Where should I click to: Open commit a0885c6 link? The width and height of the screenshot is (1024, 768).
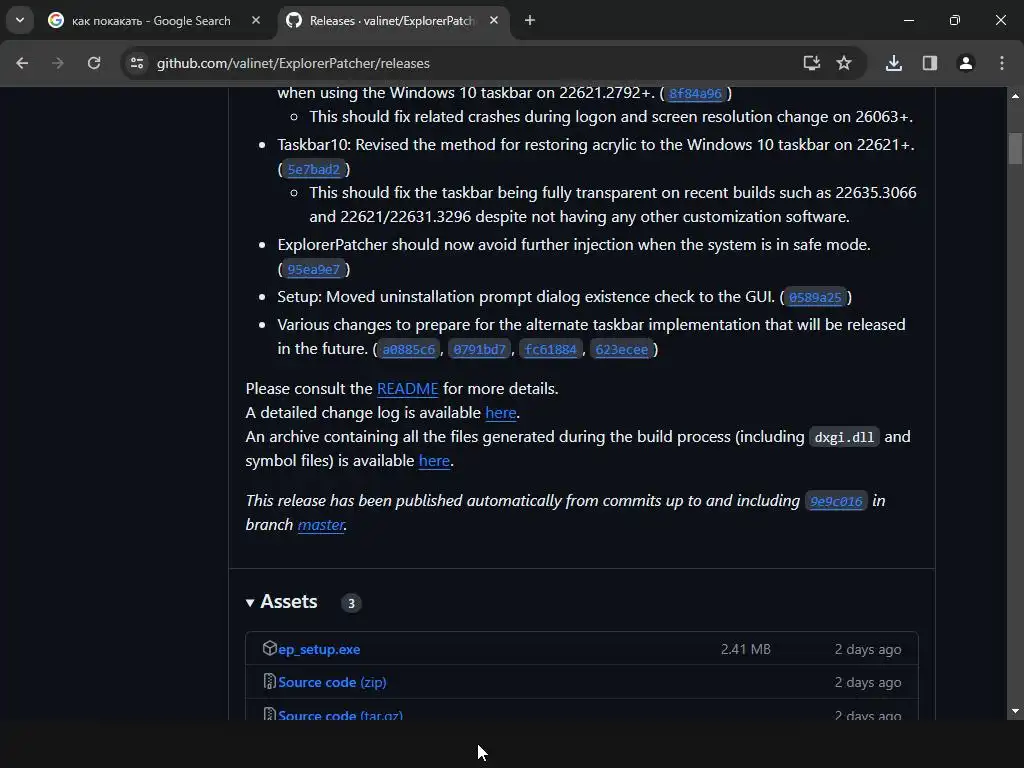[409, 349]
